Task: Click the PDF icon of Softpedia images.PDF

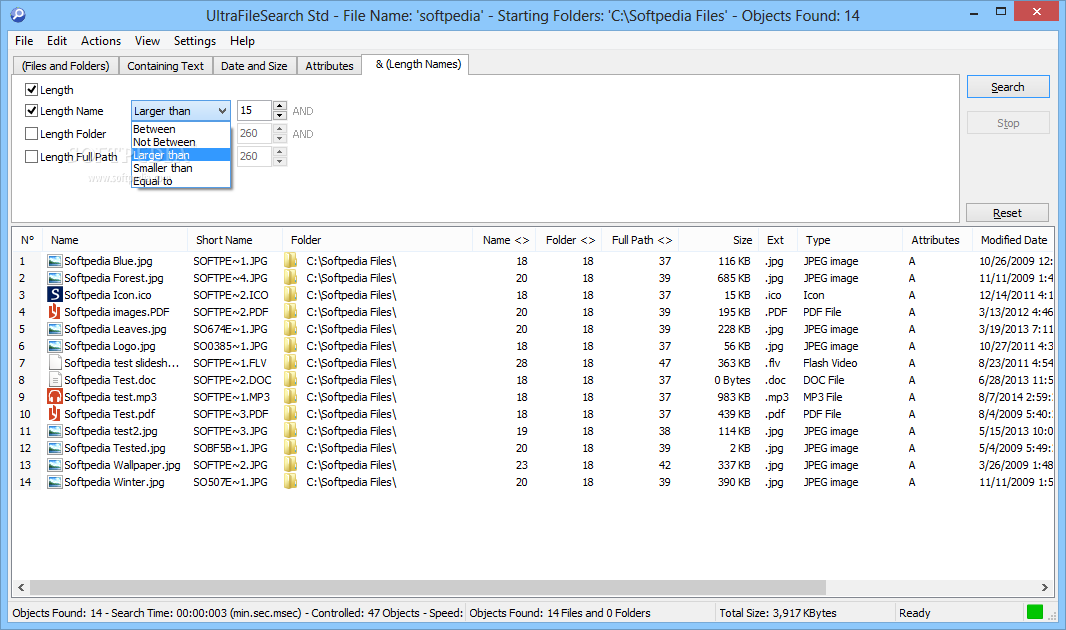Action: tap(54, 312)
